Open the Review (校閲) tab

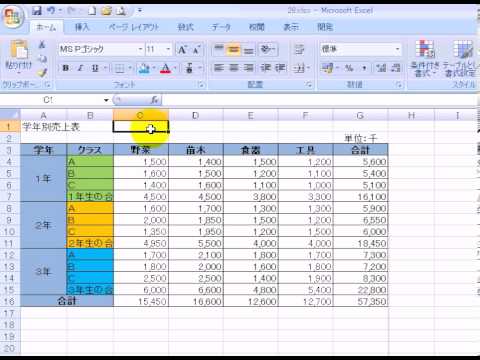(x=257, y=27)
